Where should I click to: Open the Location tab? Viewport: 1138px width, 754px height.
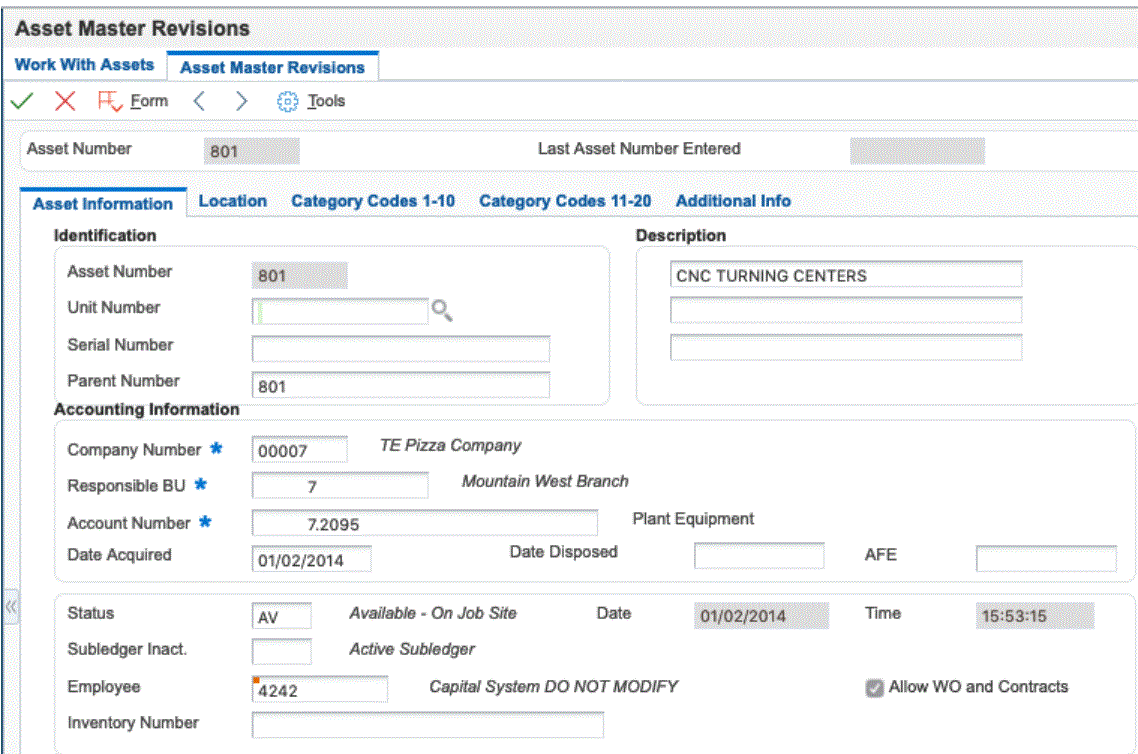pos(233,201)
